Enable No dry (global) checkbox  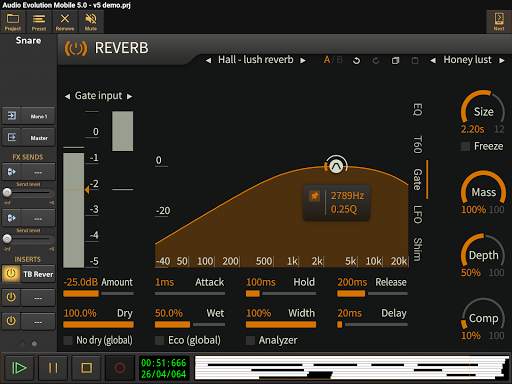68,340
